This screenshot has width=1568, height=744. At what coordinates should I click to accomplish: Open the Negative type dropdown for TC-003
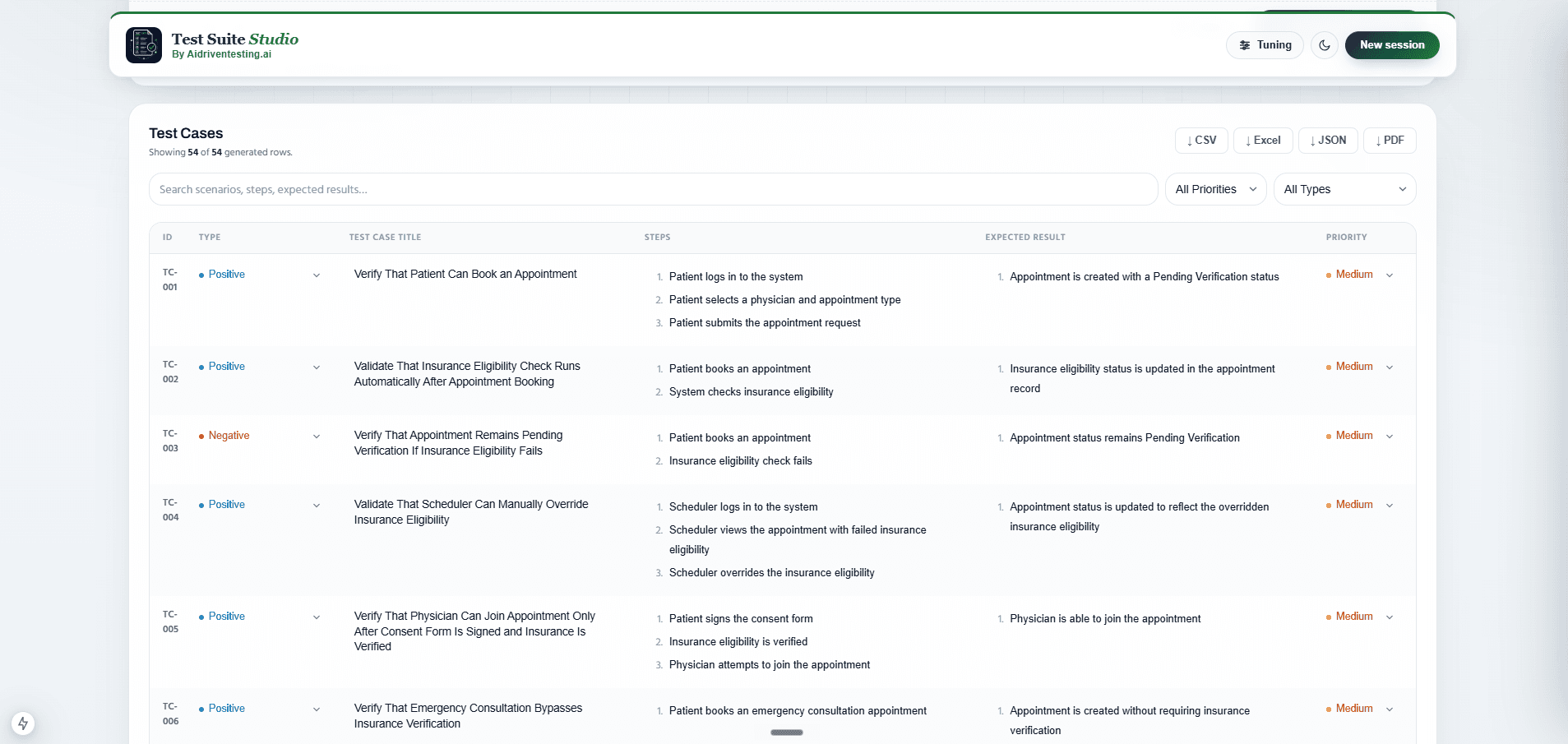(x=260, y=436)
